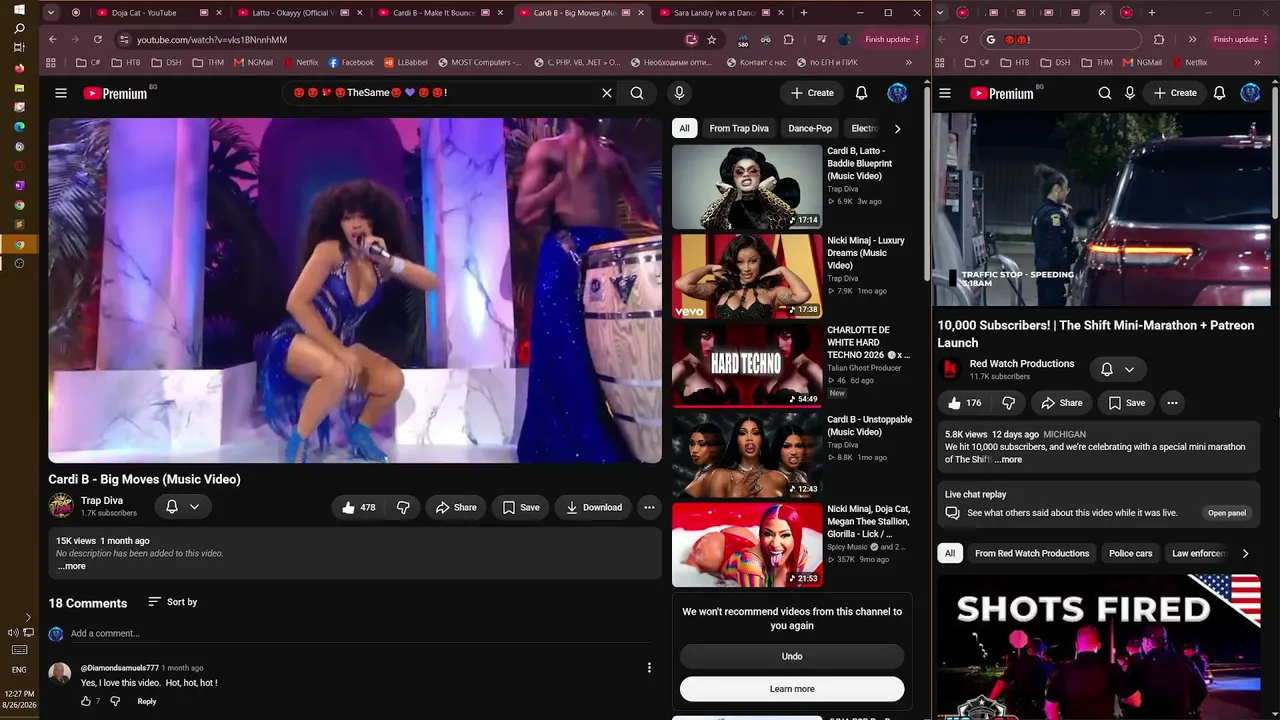Viewport: 1280px width, 720px height.
Task: Open Nicki Minaj Luxury Dreams thumbnail
Action: (x=747, y=276)
